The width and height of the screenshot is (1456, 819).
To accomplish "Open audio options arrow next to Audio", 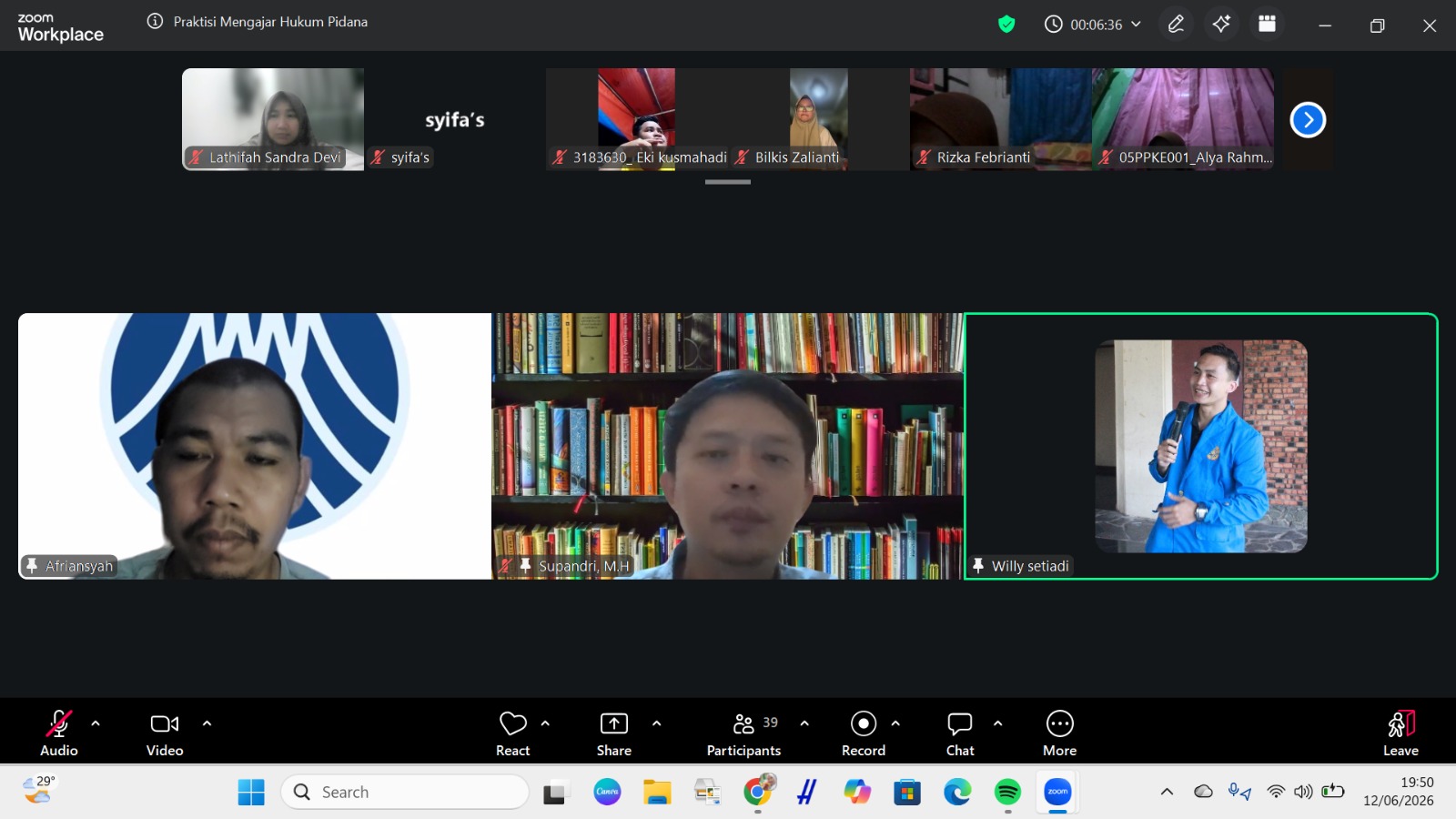I will (x=96, y=723).
